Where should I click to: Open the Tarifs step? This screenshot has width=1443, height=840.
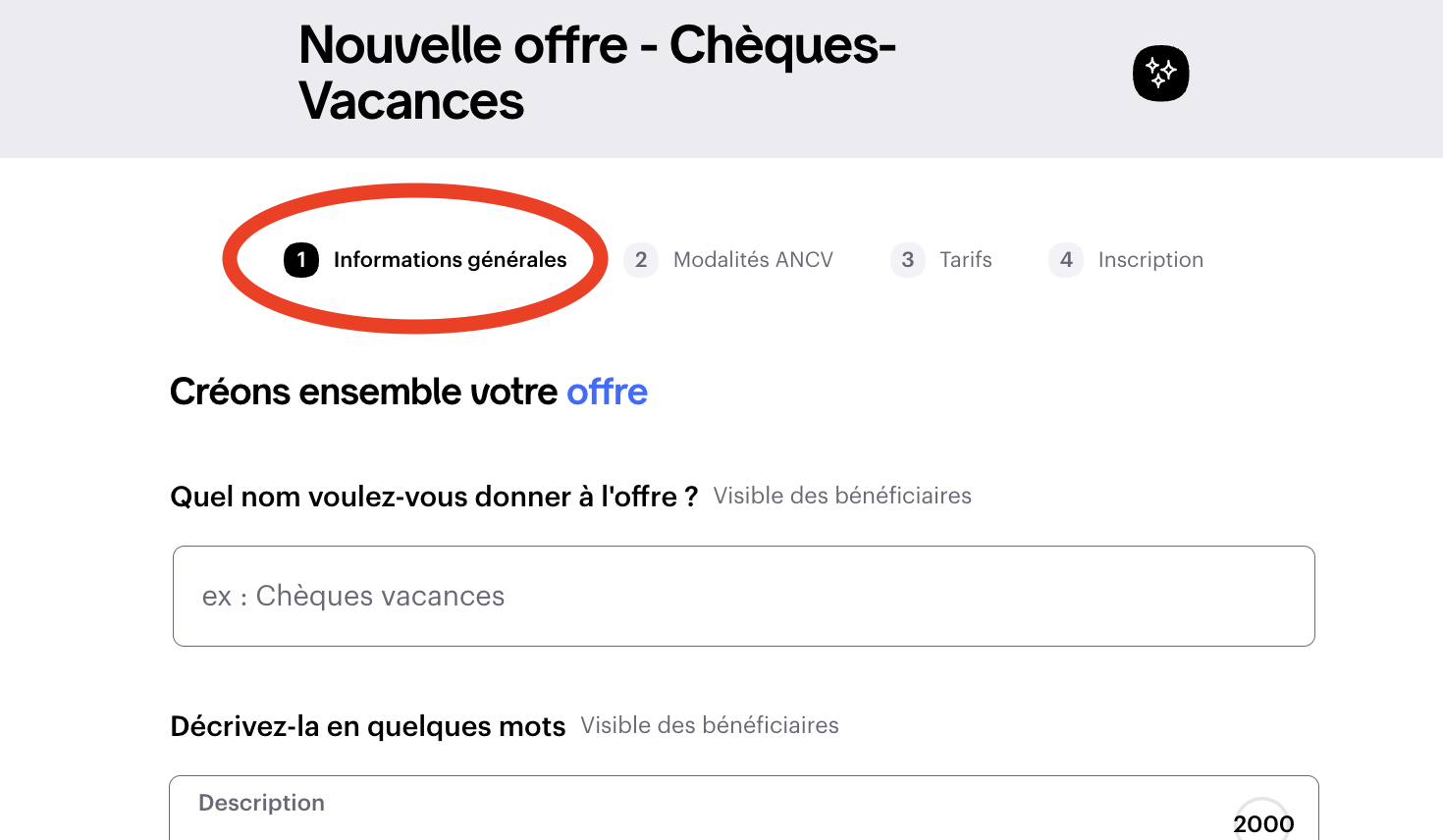tap(966, 260)
